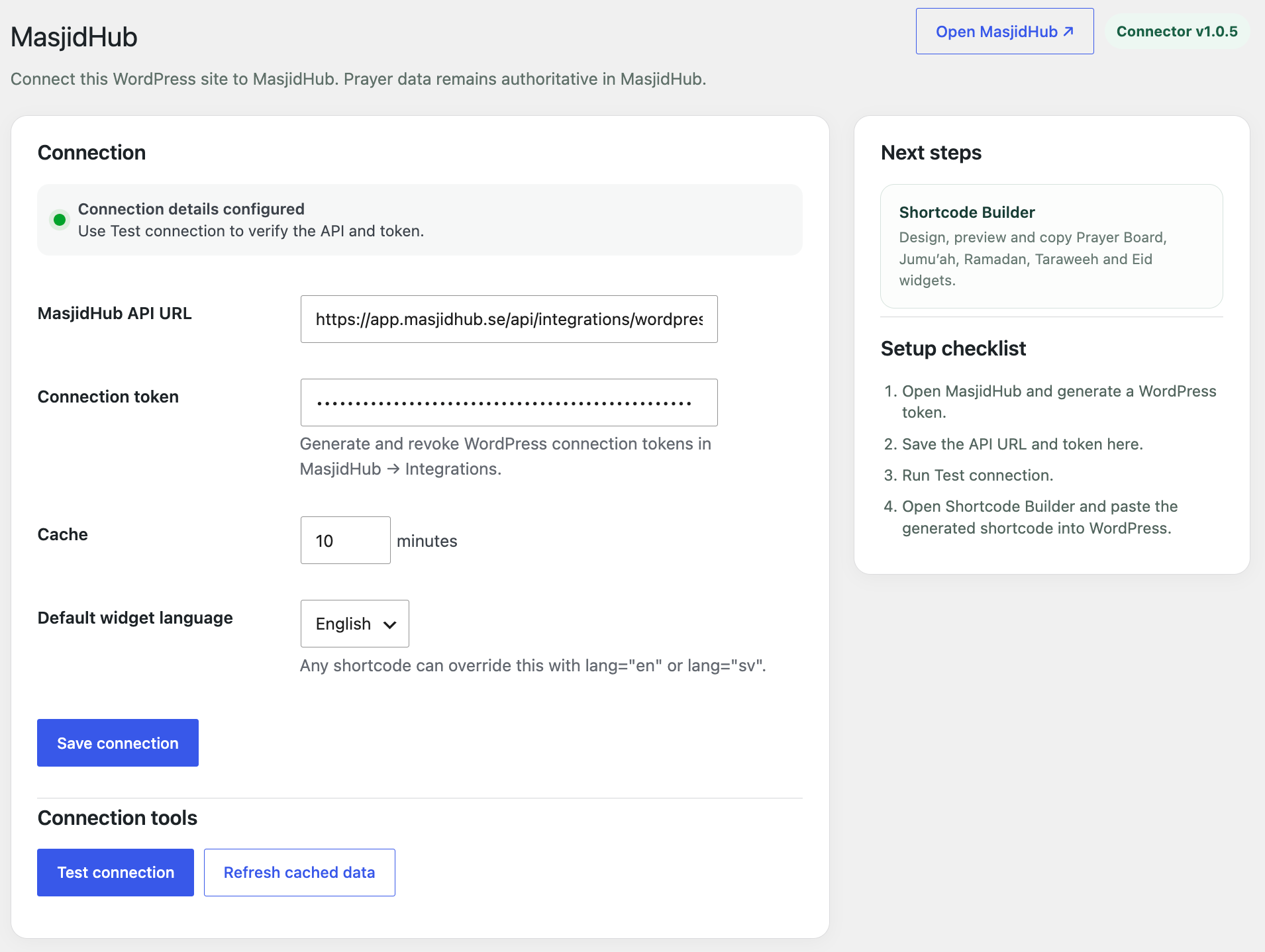1265x952 pixels.
Task: Click the green connection status indicator dot
Action: (60, 220)
